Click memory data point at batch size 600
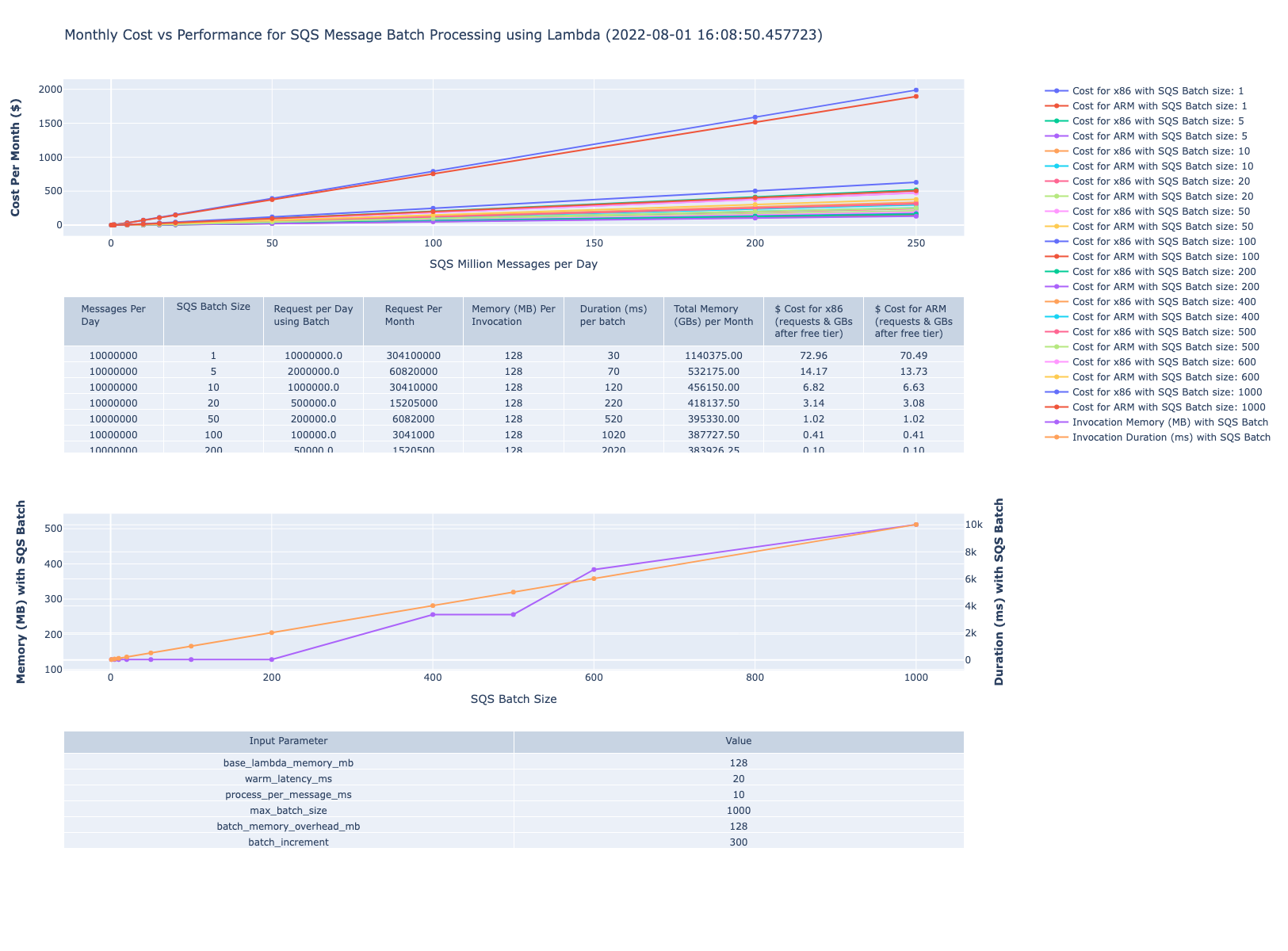 (594, 570)
